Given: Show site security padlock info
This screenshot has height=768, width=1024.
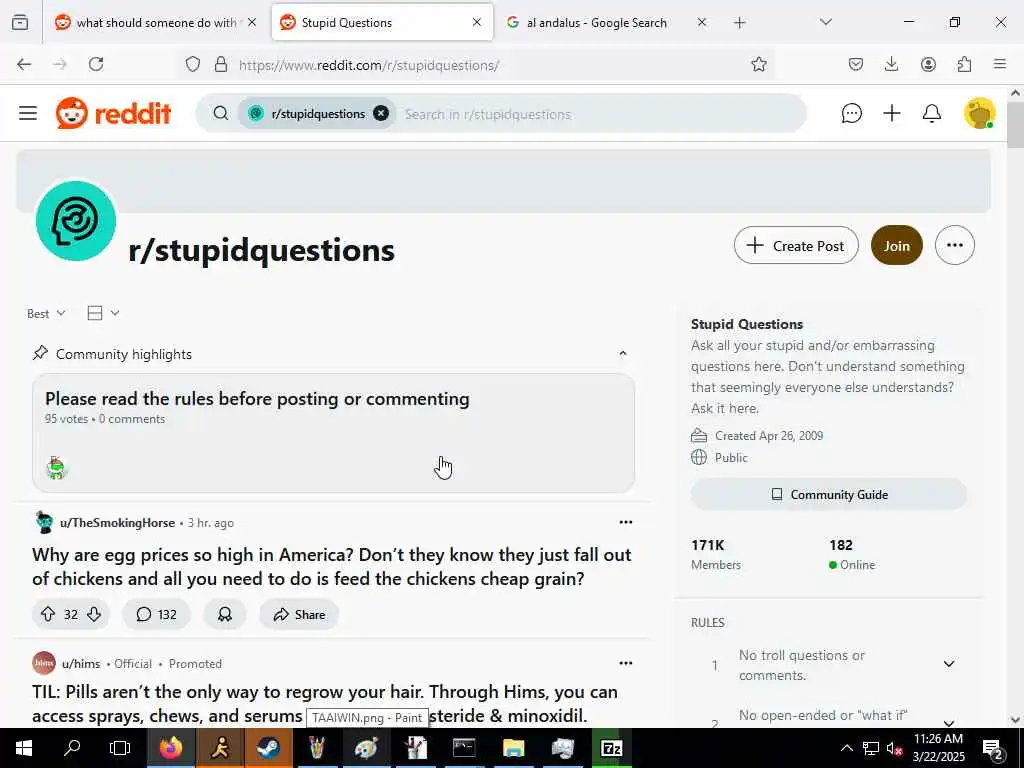Looking at the screenshot, I should click(x=221, y=64).
